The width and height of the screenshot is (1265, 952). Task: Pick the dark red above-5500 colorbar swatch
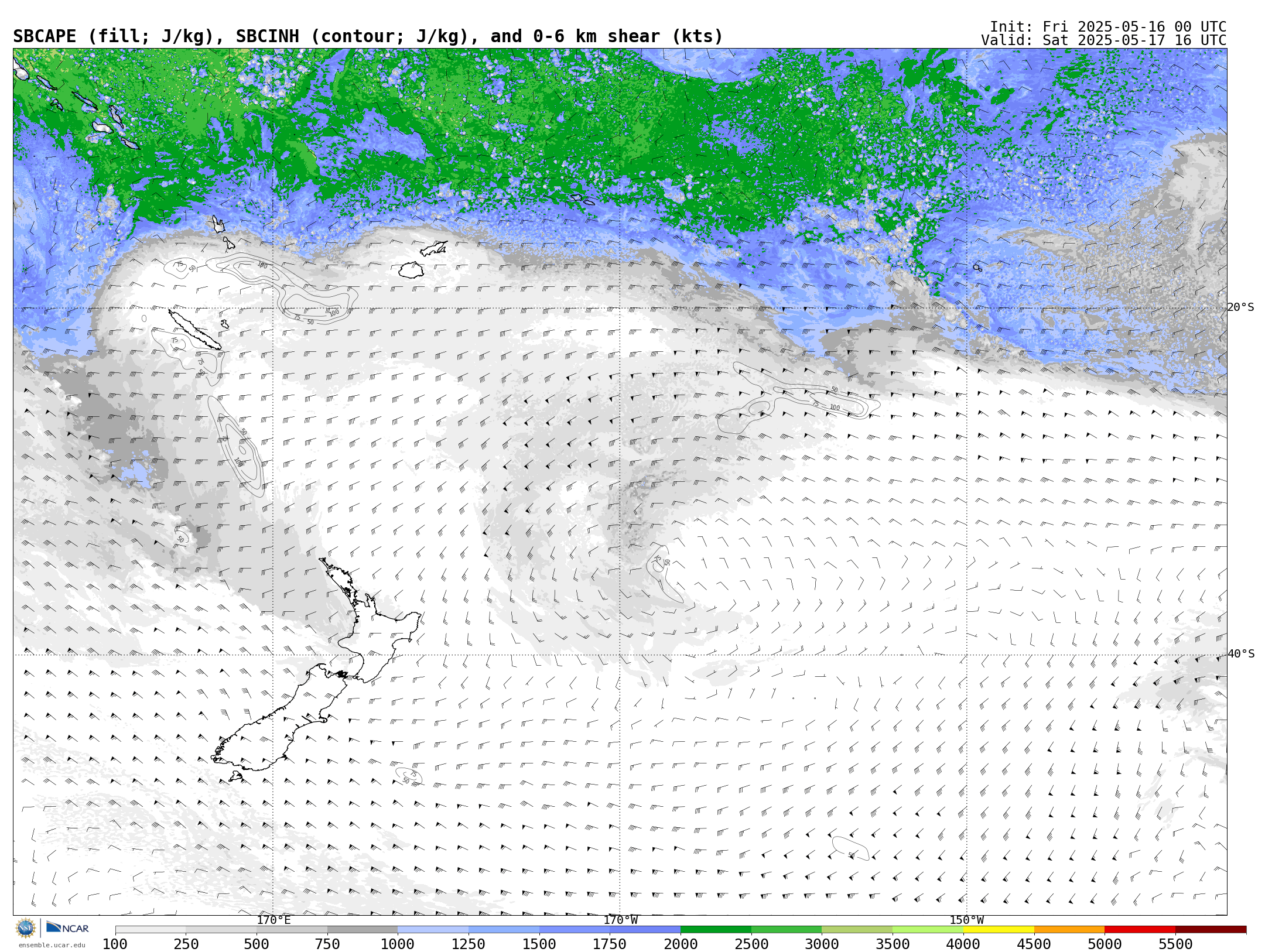(1211, 929)
